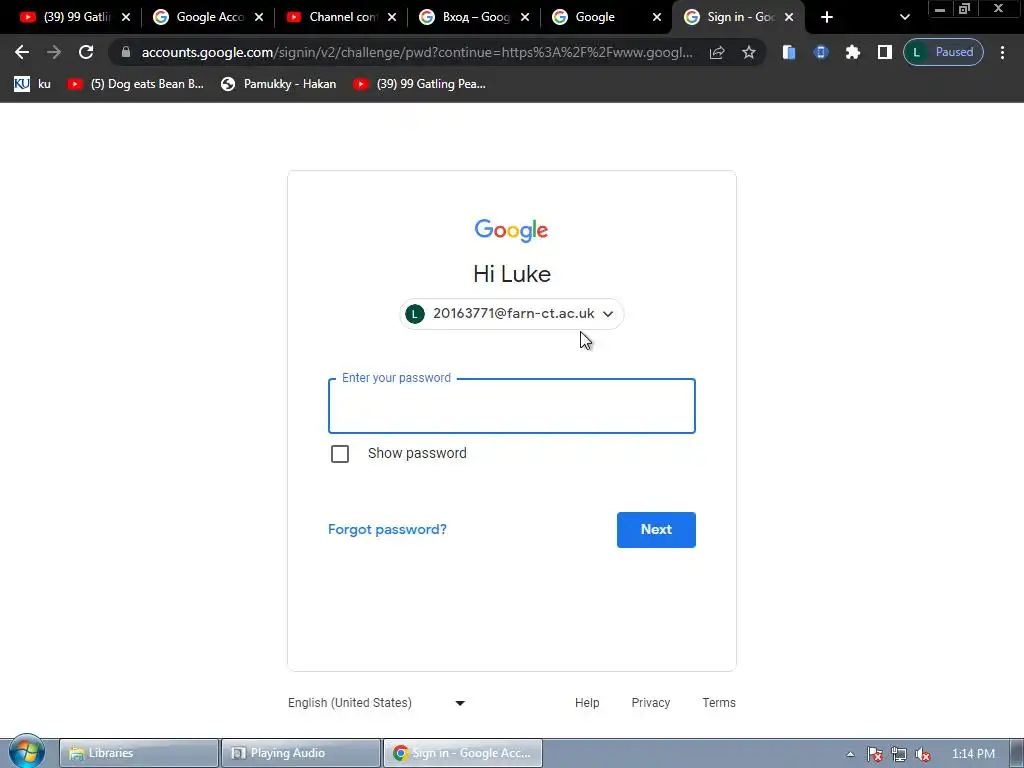Restore down the Chrome window
The height and width of the screenshot is (768, 1024).
click(964, 9)
